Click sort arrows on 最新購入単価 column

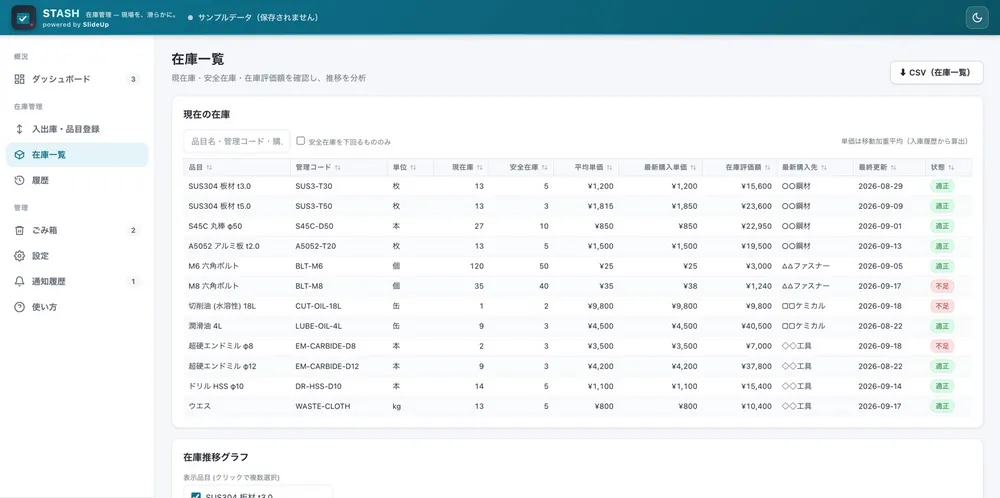[693, 167]
